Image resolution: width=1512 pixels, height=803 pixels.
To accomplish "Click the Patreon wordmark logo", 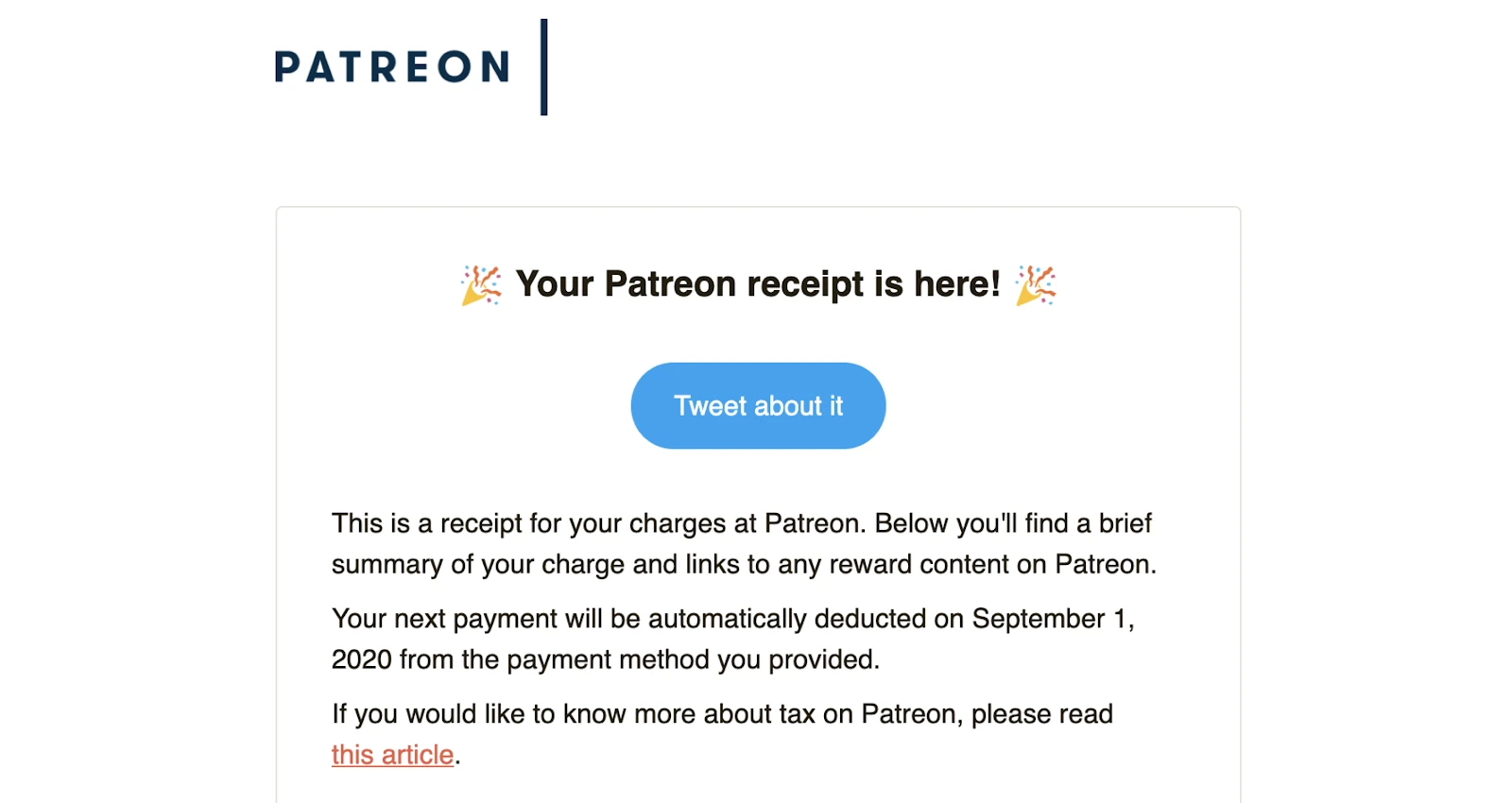I will pos(392,67).
